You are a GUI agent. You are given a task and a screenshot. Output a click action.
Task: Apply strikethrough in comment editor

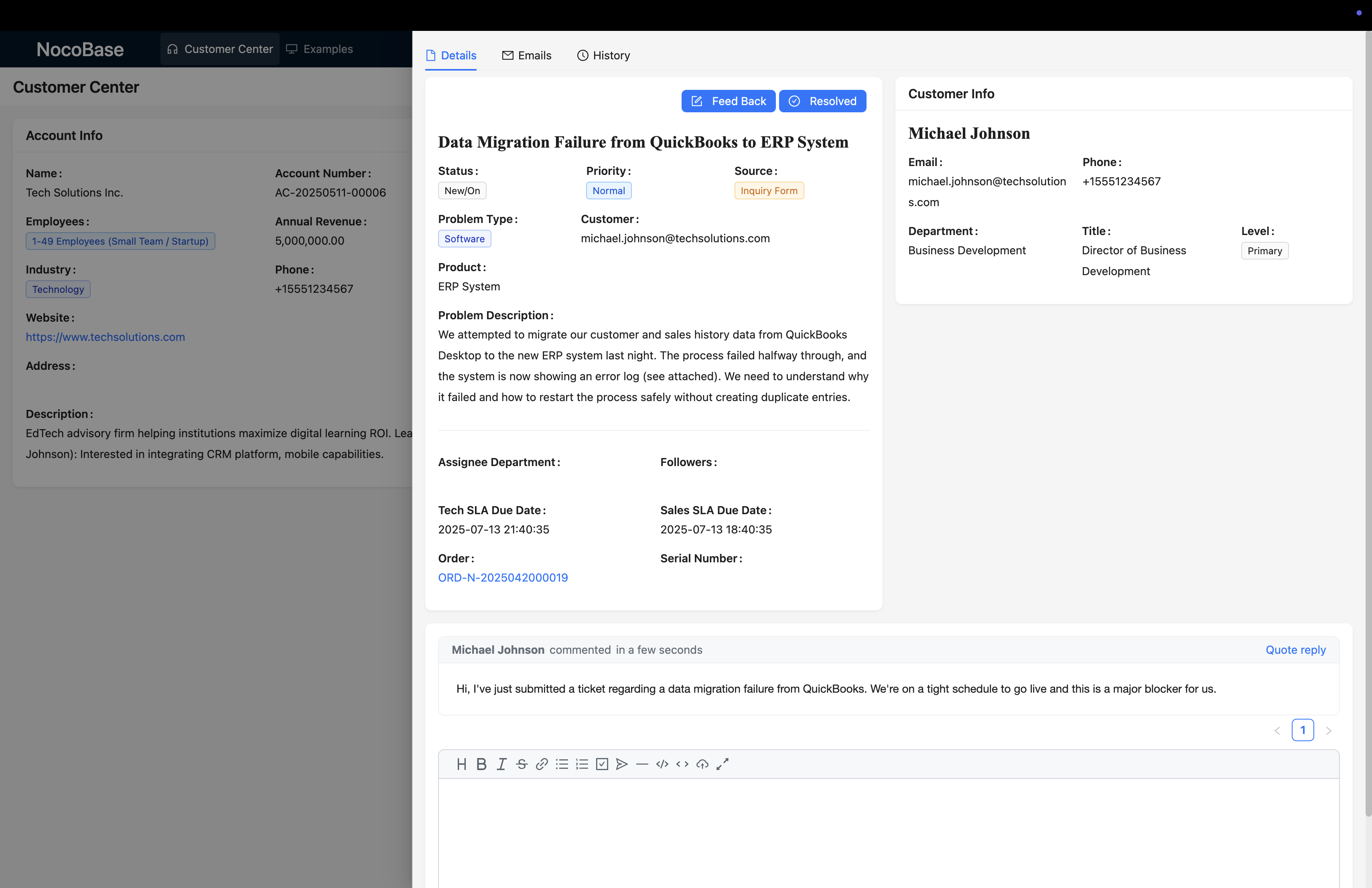tap(522, 764)
